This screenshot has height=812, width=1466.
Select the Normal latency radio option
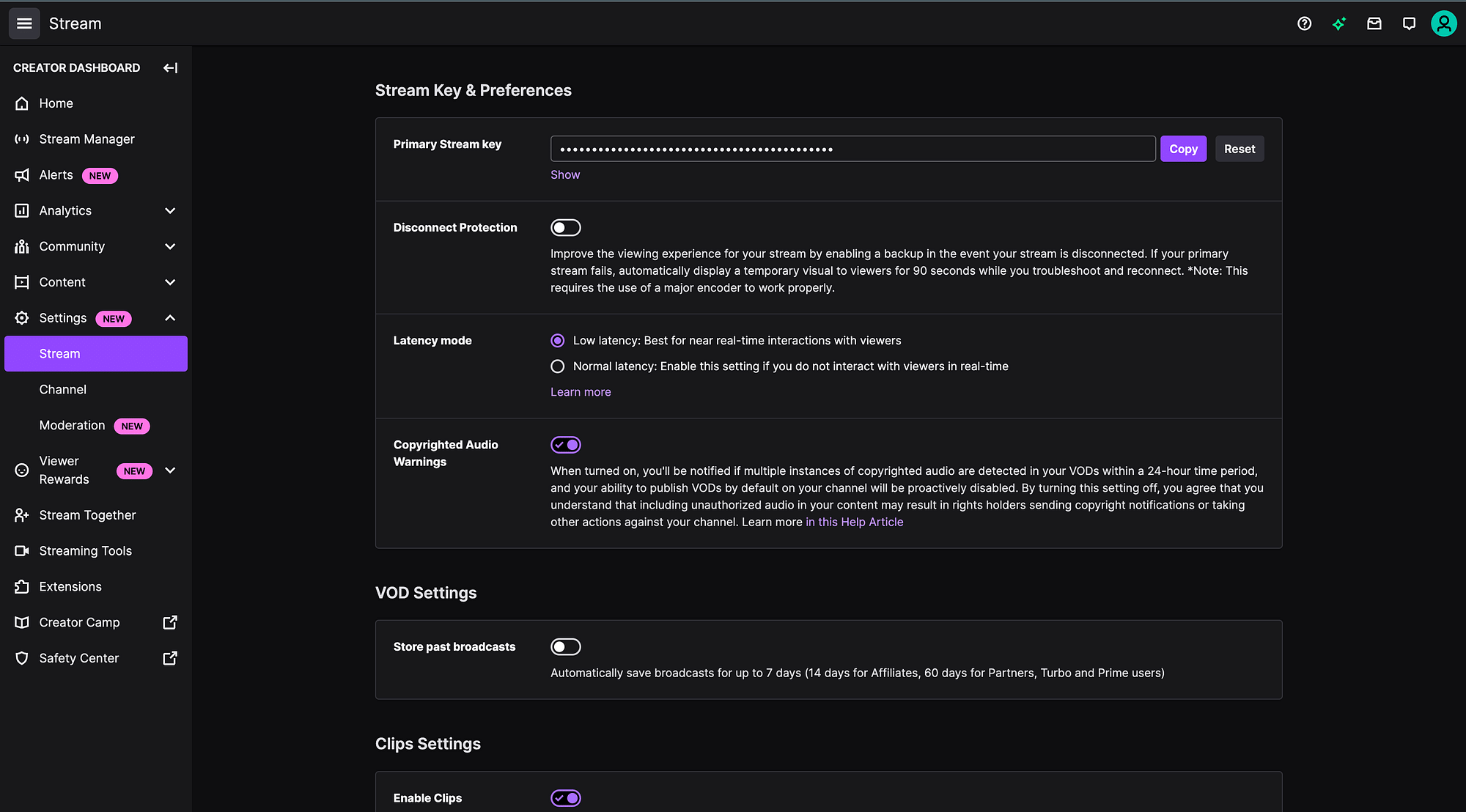pos(558,366)
